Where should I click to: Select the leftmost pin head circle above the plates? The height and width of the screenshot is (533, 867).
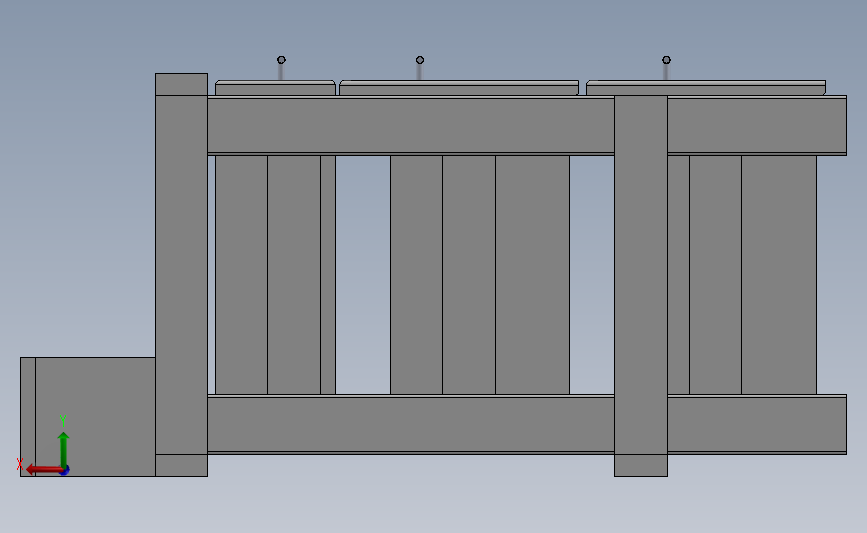click(x=281, y=60)
